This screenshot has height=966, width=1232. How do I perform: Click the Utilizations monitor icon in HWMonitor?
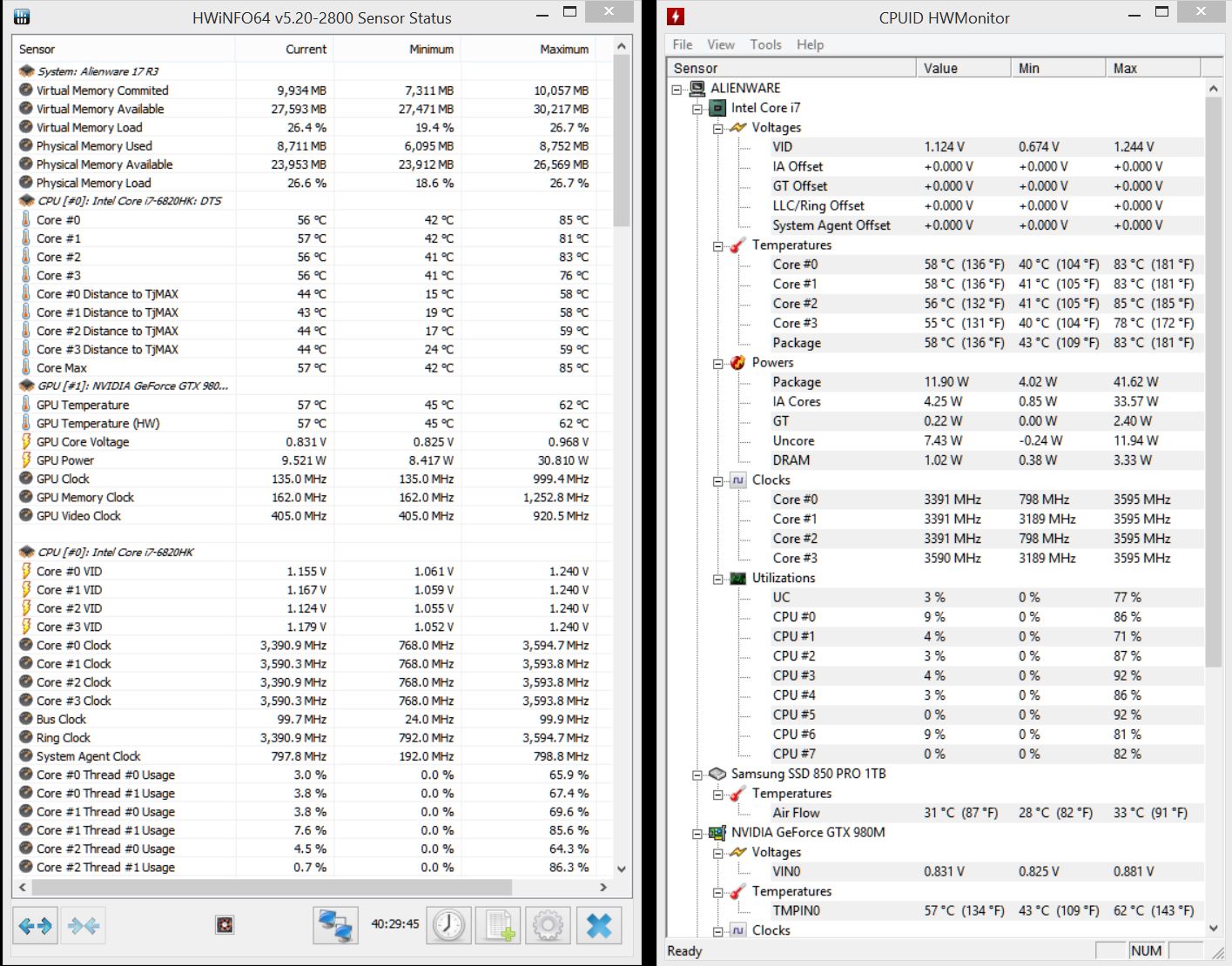738,579
